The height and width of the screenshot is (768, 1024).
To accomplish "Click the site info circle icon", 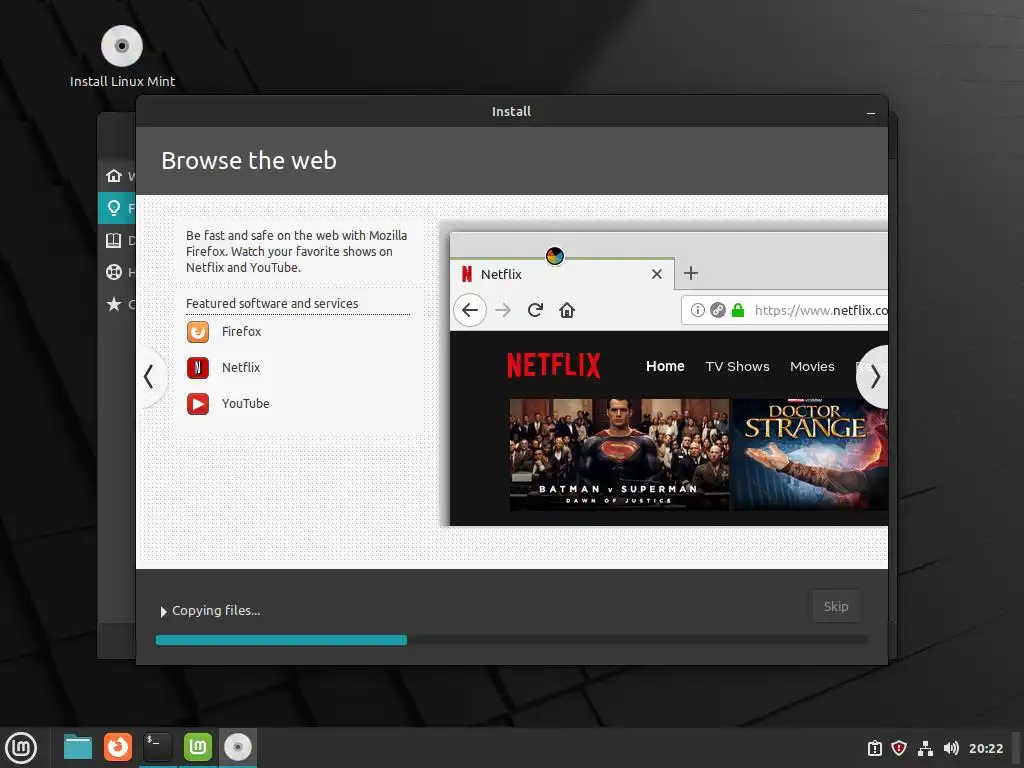I will (x=697, y=310).
